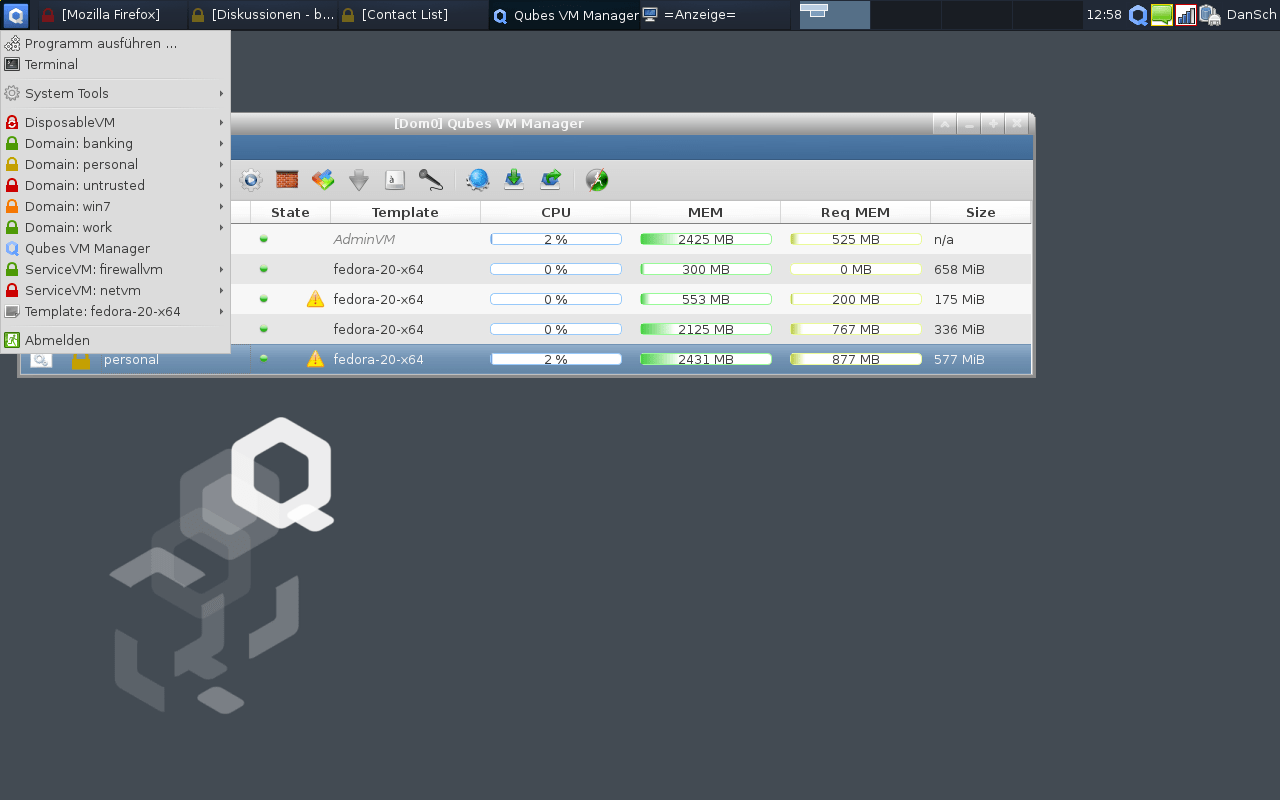Click the green state dot in the AdminVM row
The height and width of the screenshot is (800, 1280).
(264, 239)
